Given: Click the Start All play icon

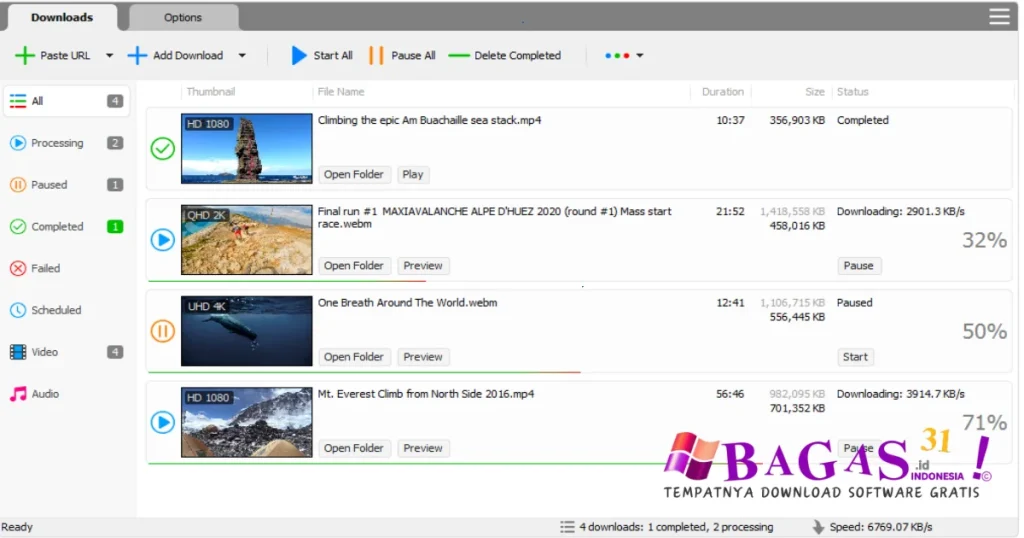Looking at the screenshot, I should [298, 55].
